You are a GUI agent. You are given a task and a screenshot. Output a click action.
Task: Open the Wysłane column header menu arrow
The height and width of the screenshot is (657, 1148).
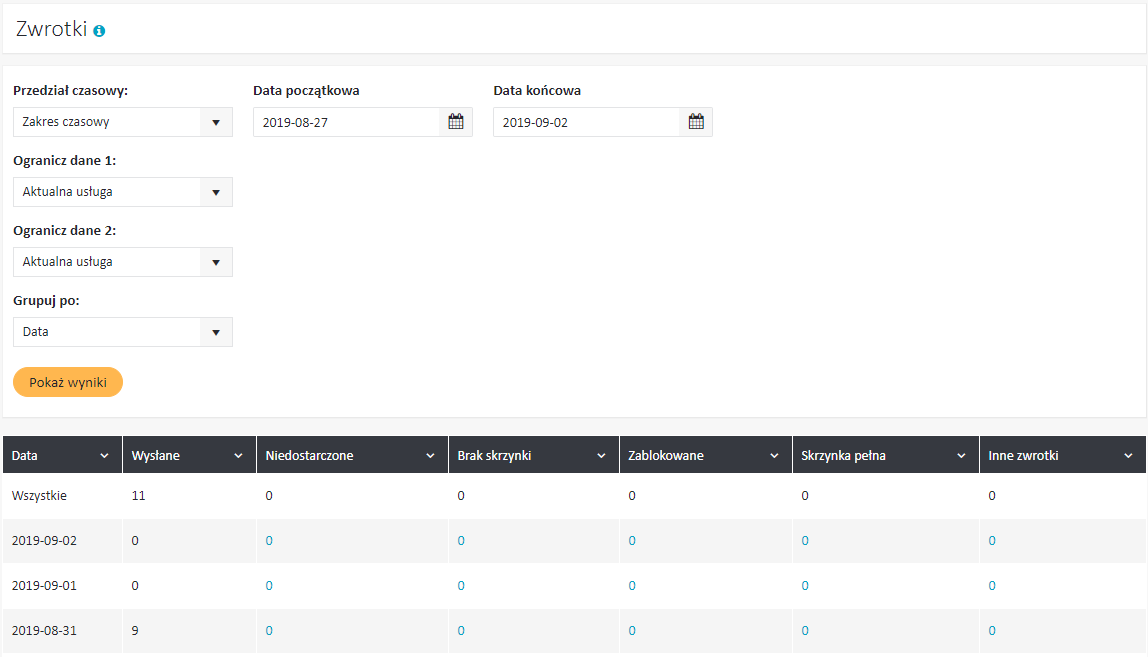pyautogui.click(x=238, y=456)
